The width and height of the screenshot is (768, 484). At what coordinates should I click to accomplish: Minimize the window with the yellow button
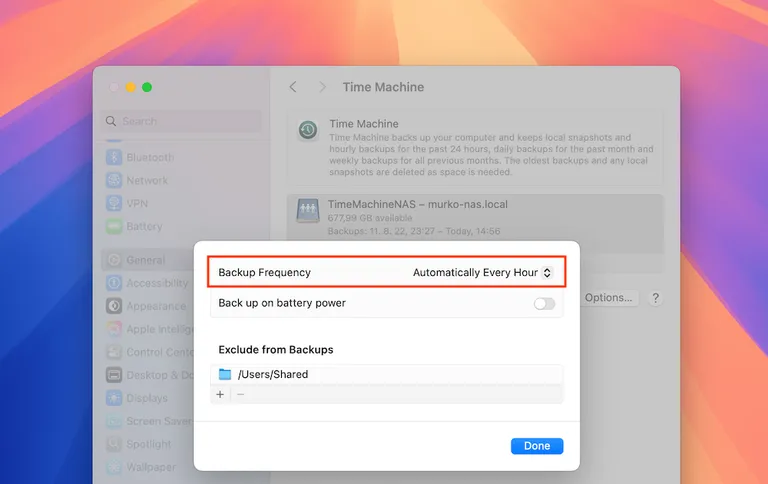click(130, 87)
